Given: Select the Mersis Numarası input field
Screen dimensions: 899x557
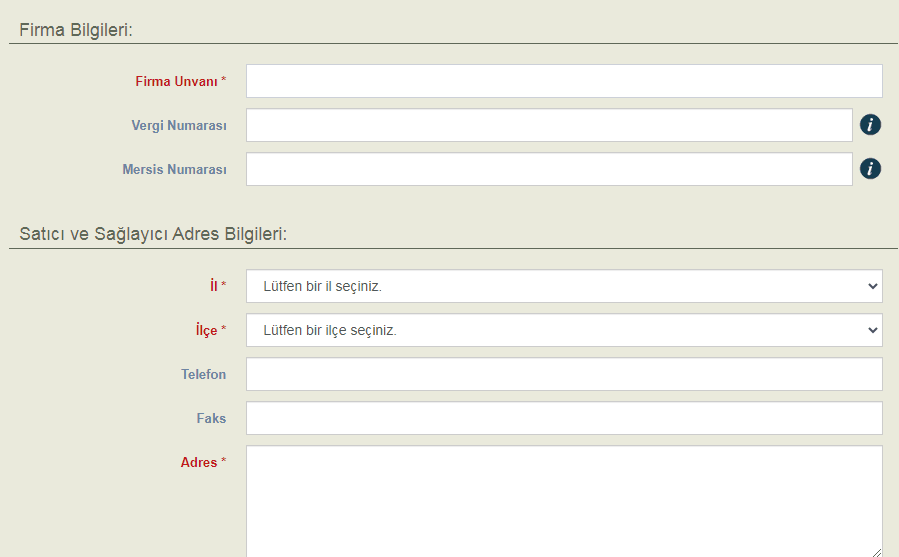Looking at the screenshot, I should pyautogui.click(x=549, y=169).
